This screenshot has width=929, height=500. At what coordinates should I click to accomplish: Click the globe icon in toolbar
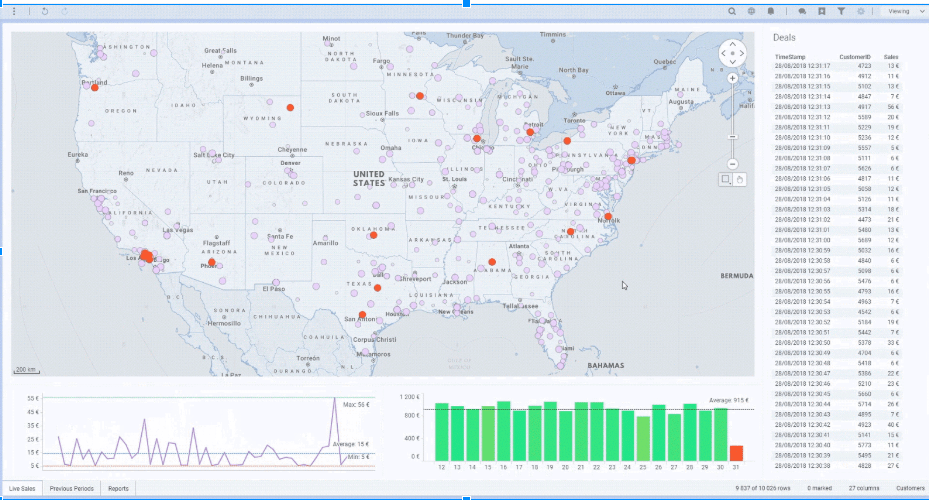[x=751, y=11]
